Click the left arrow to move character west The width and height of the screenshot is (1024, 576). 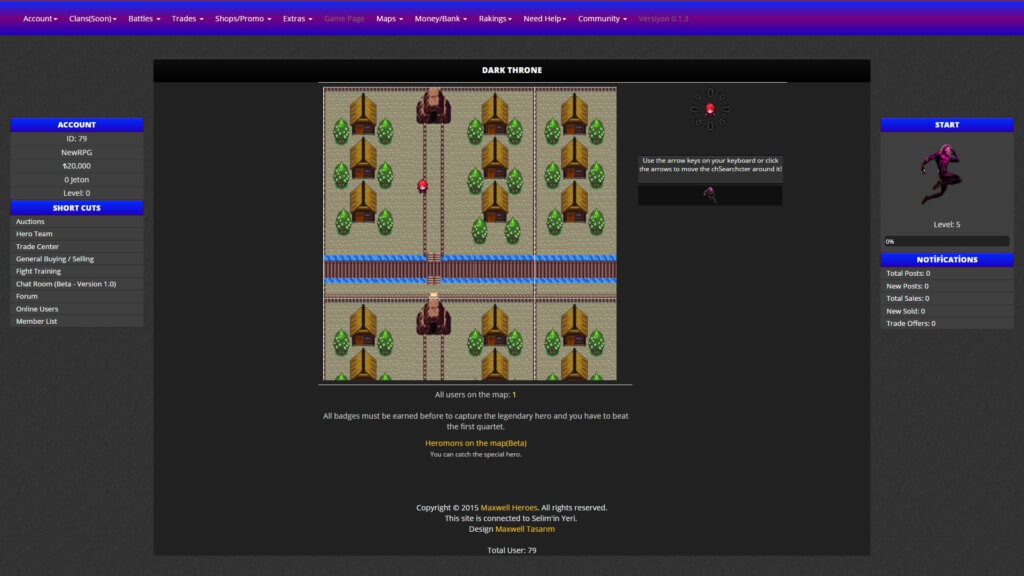coord(694,109)
